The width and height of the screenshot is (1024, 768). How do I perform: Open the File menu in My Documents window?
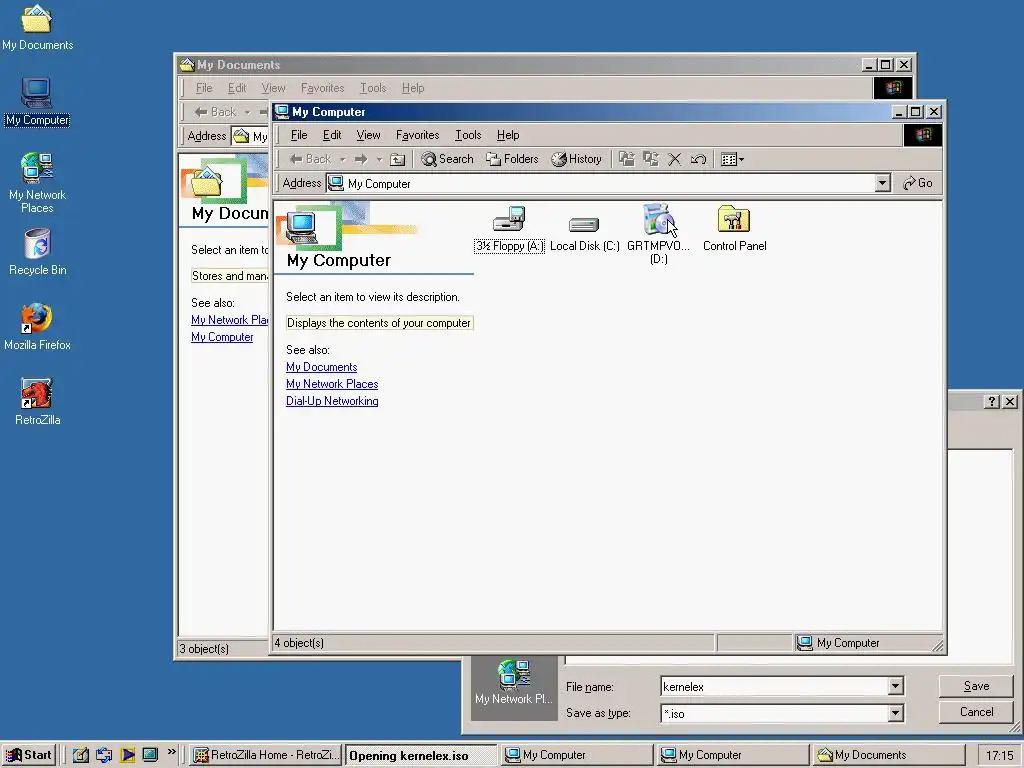coord(204,88)
